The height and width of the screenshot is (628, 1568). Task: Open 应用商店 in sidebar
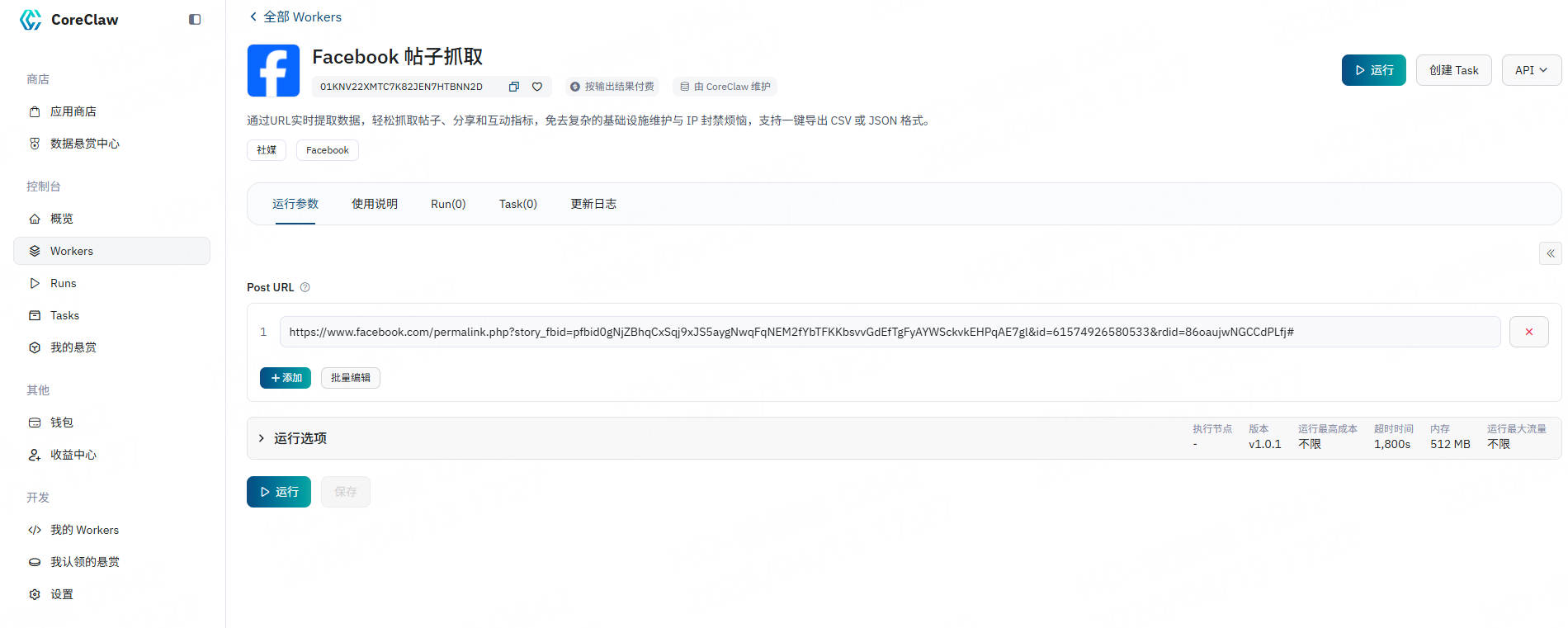click(73, 111)
